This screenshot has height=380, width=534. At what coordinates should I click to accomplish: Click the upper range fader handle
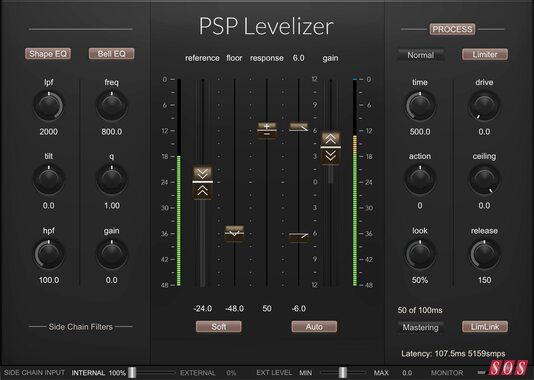(x=299, y=127)
